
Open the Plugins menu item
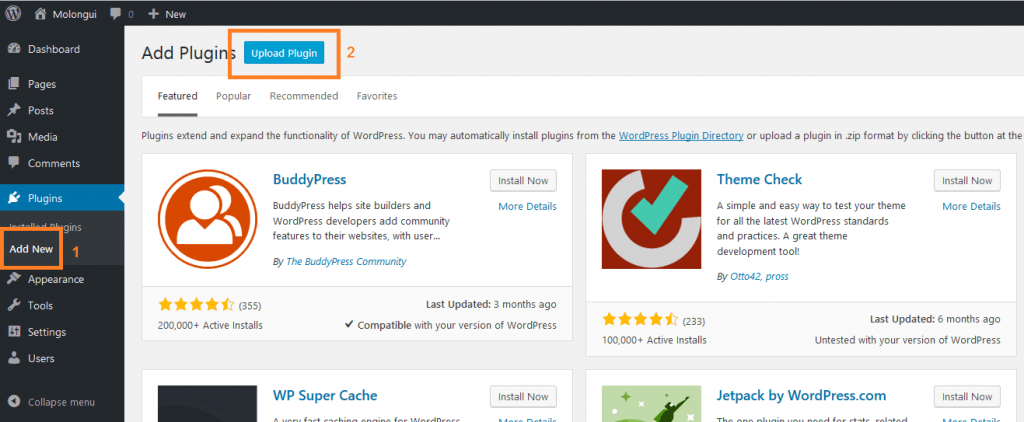(x=62, y=198)
